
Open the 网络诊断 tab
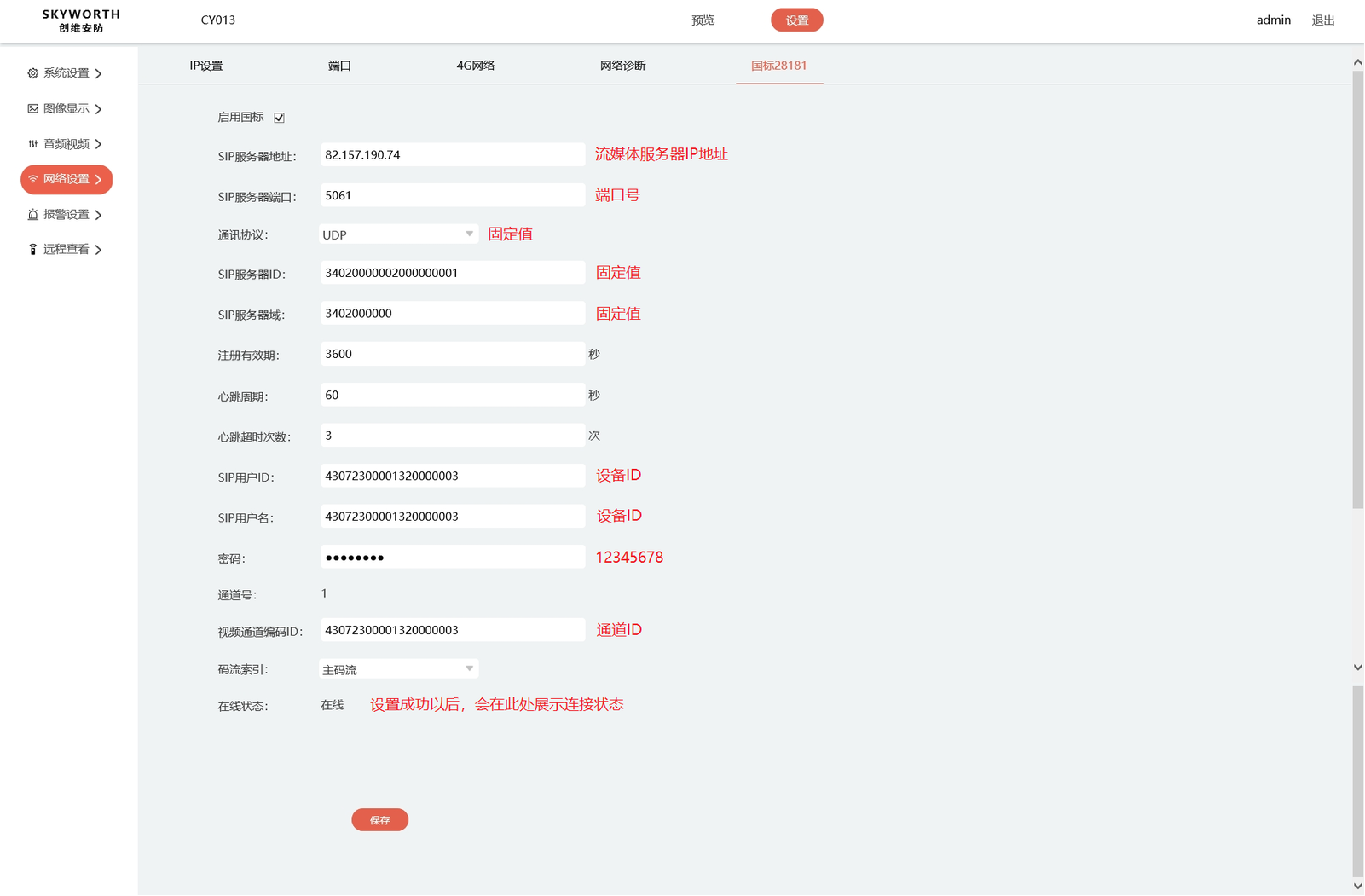coord(622,66)
